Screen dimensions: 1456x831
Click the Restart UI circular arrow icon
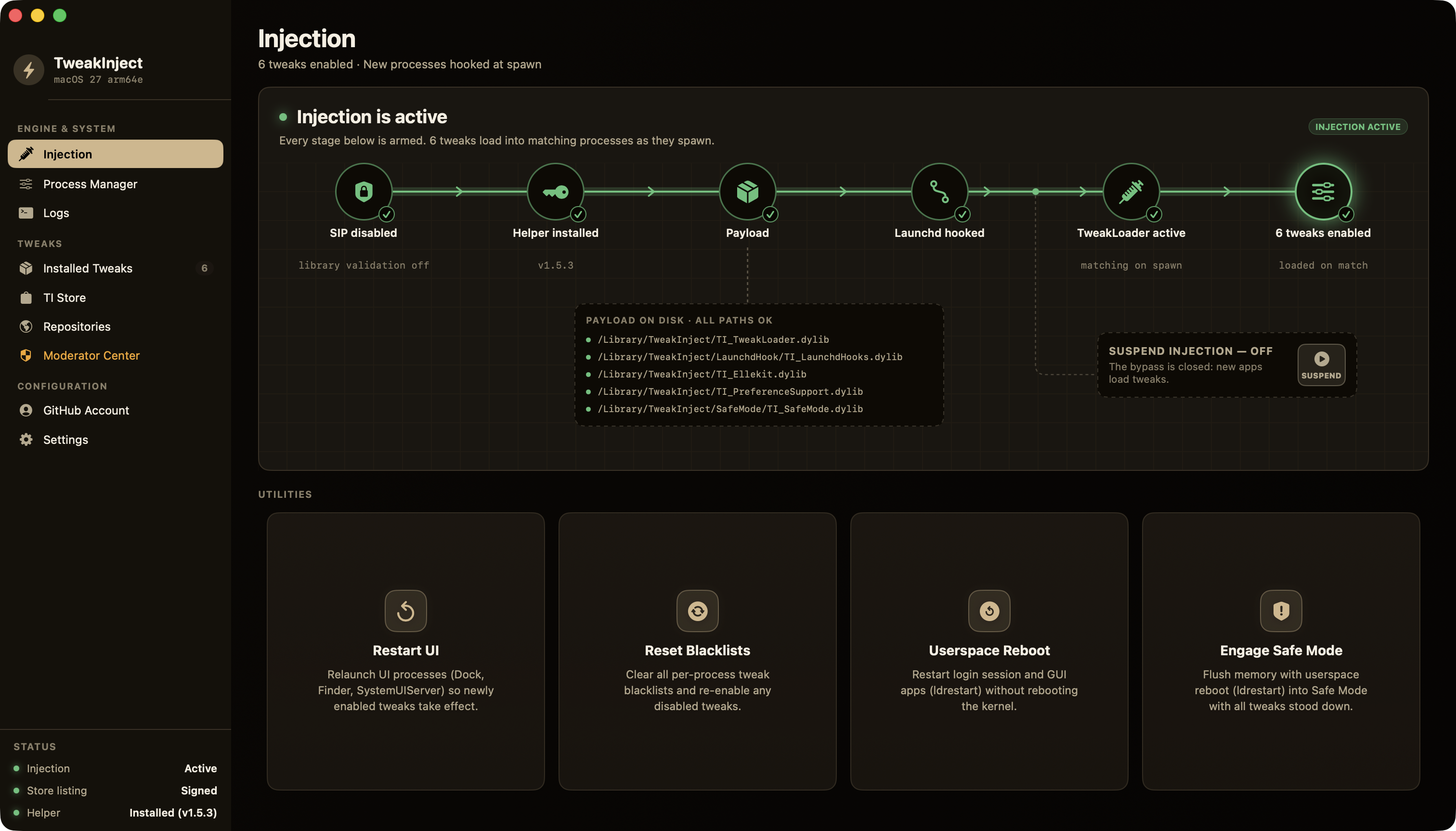(406, 610)
